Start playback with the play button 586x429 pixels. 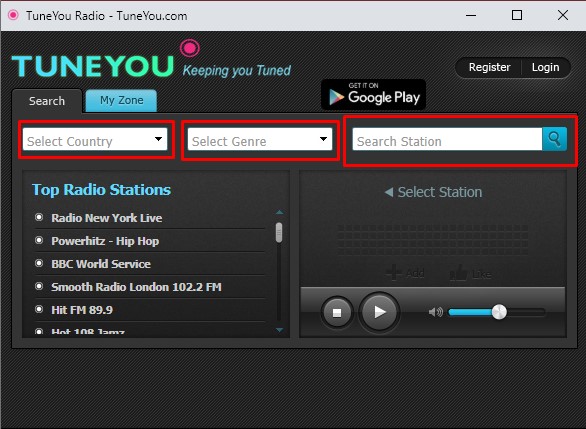(379, 312)
